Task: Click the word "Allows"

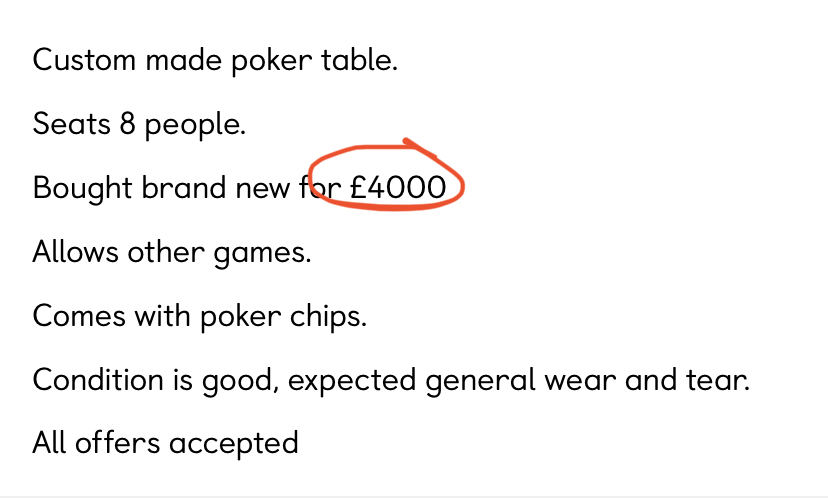Action: pyautogui.click(x=75, y=252)
